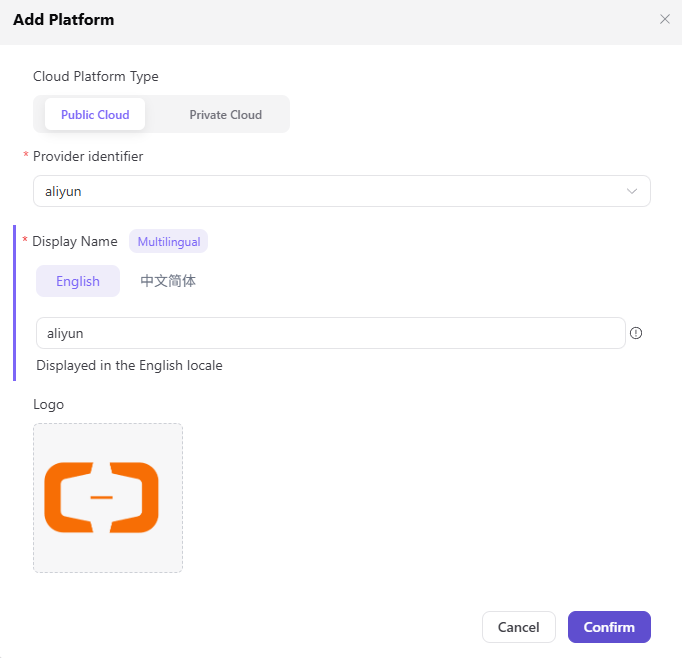Select Private Cloud platform type
The width and height of the screenshot is (682, 658).
coord(225,114)
